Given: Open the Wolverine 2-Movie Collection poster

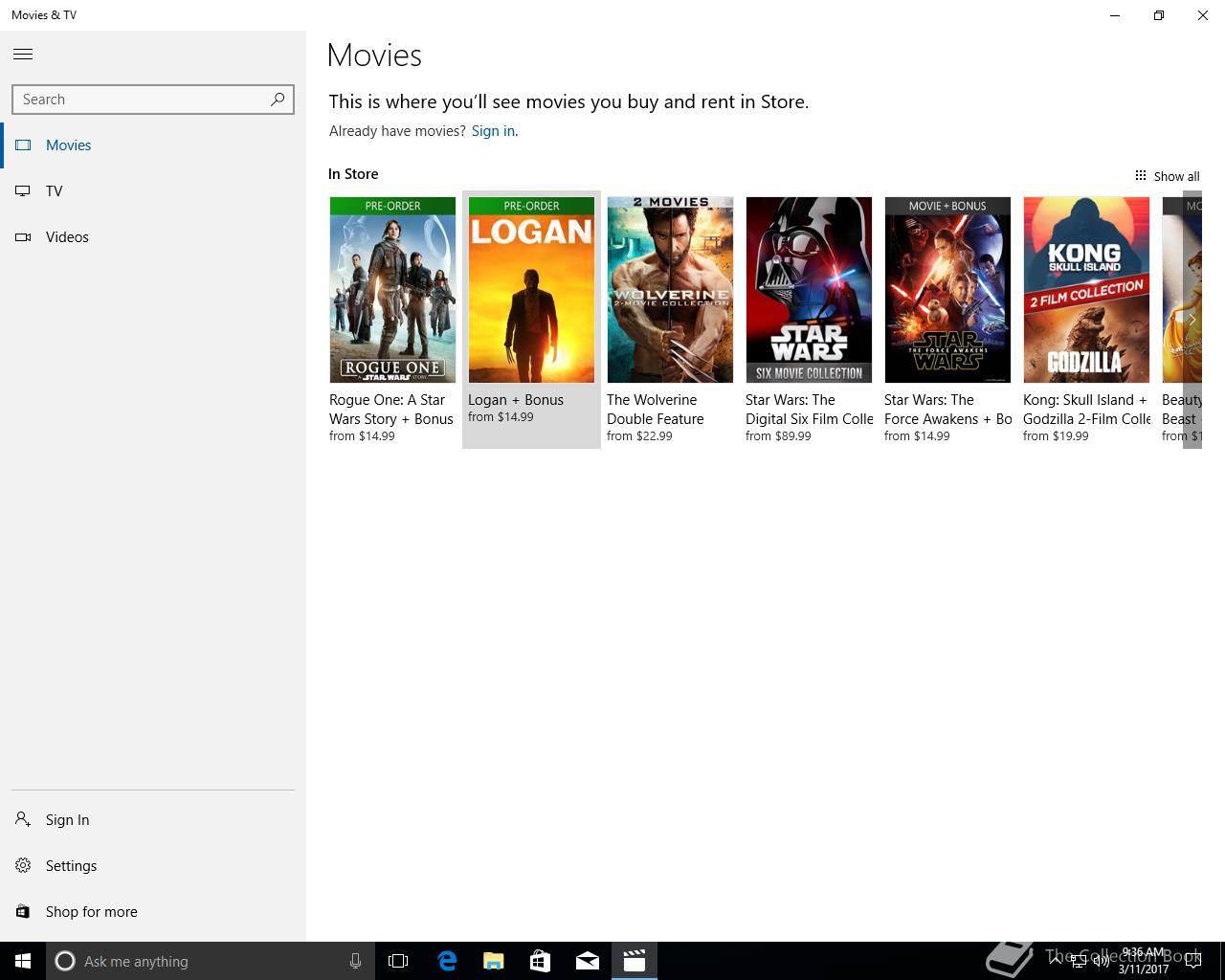Looking at the screenshot, I should tap(670, 290).
